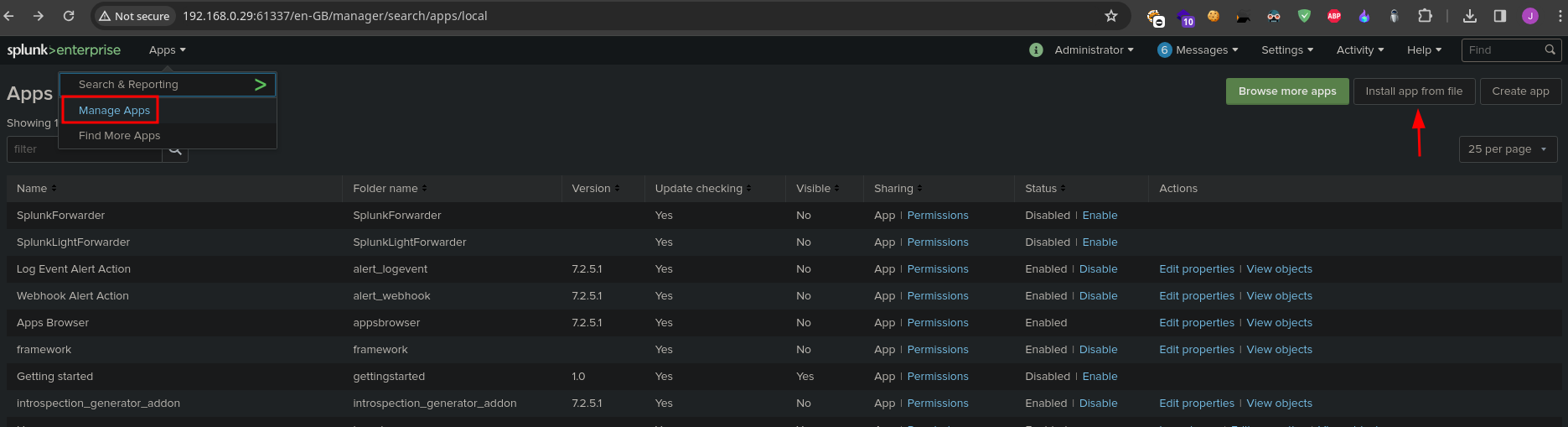Click the magnifier icon in Find box
1568x427 pixels.
[x=1550, y=50]
